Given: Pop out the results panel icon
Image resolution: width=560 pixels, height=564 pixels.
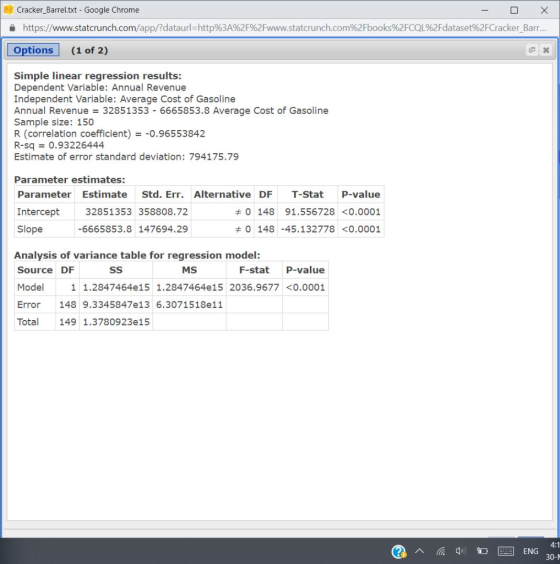Looking at the screenshot, I should (x=532, y=50).
